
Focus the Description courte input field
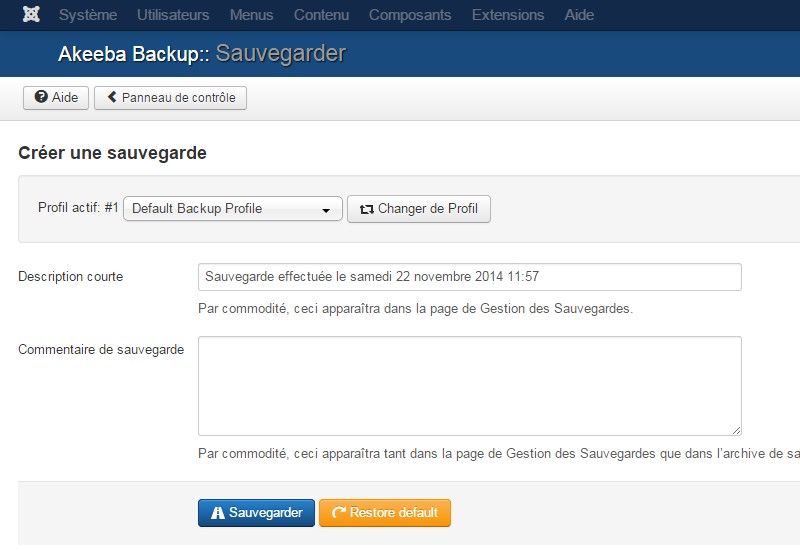point(470,277)
